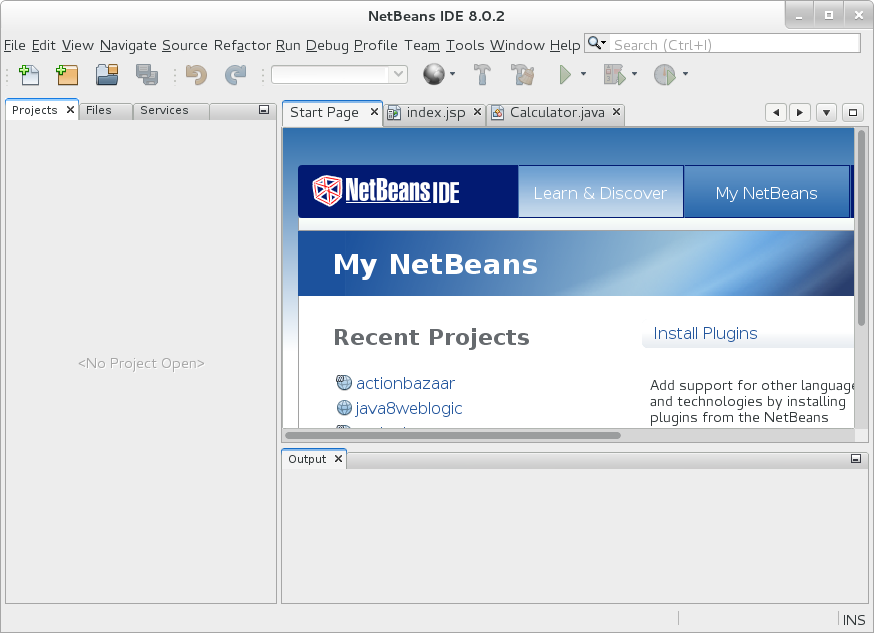874x633 pixels.
Task: Click the Profile Project icon
Action: (x=664, y=74)
